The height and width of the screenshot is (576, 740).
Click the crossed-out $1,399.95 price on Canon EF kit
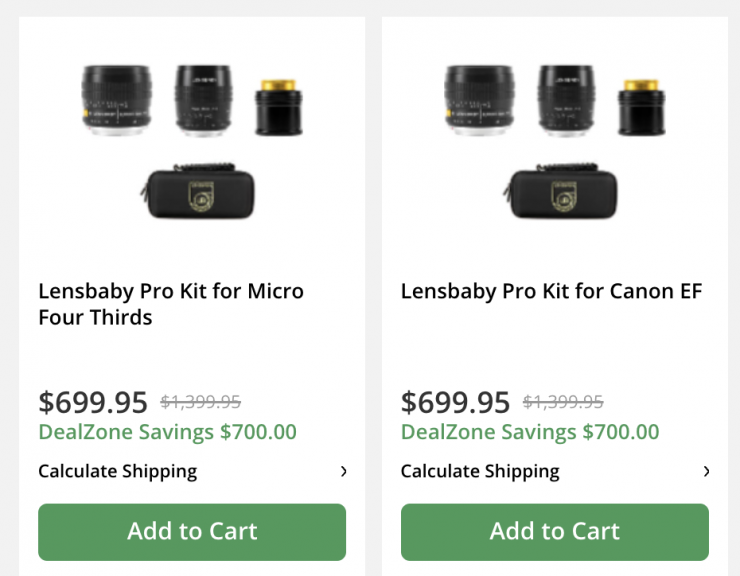(563, 402)
